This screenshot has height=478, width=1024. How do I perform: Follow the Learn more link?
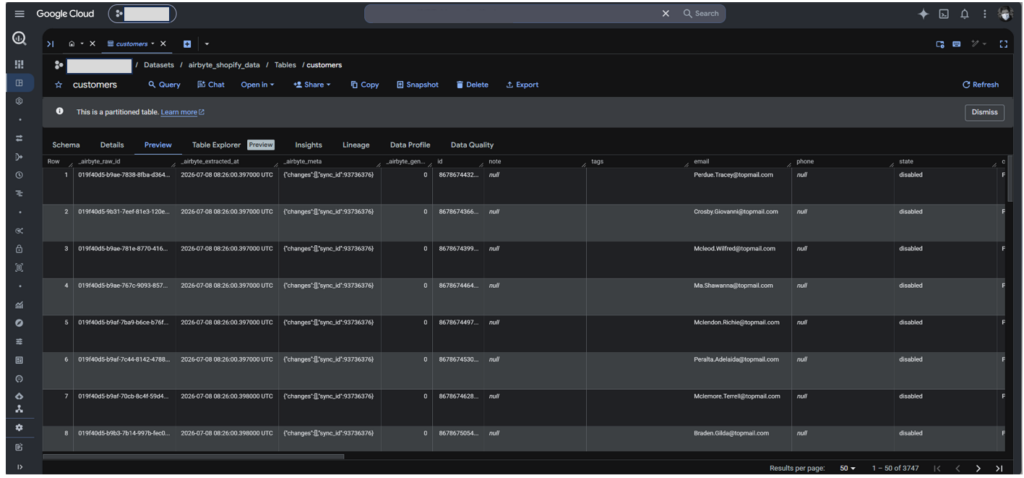click(x=182, y=112)
